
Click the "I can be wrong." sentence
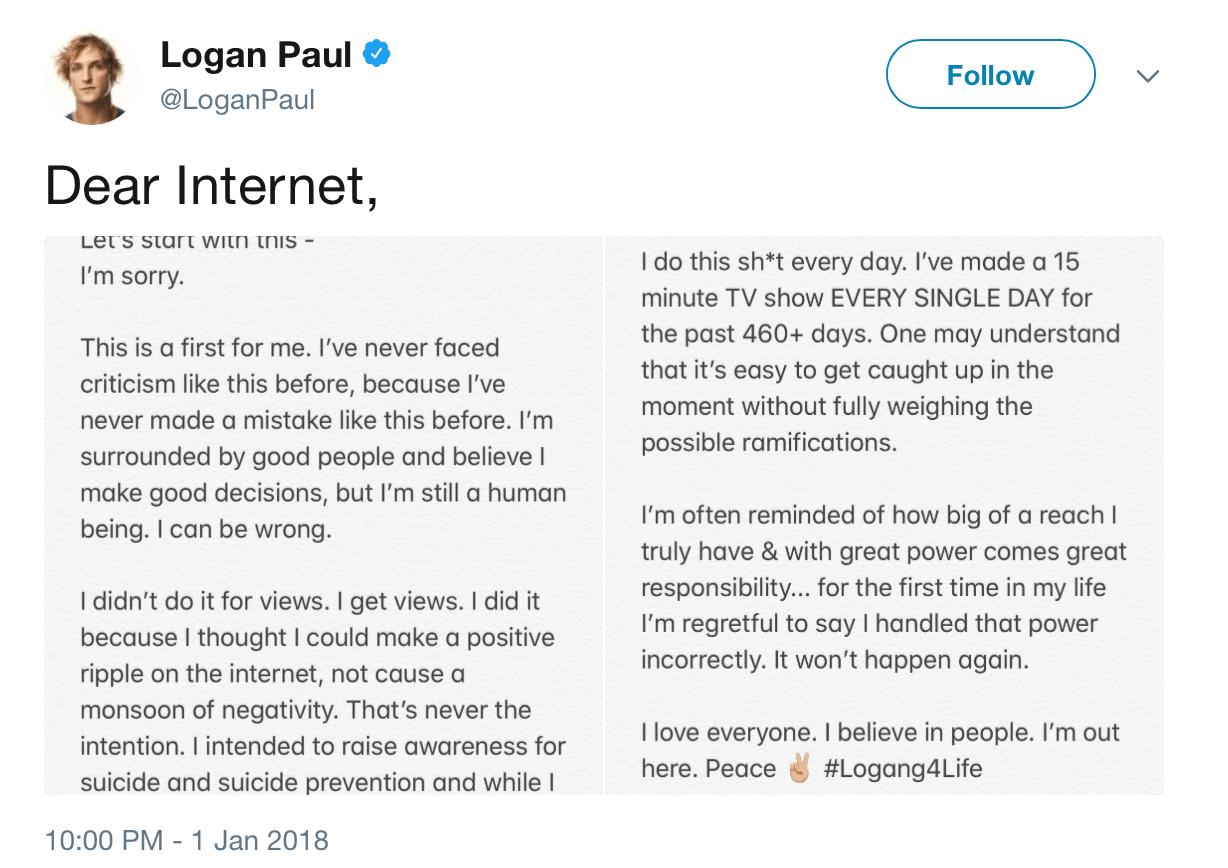click(244, 529)
